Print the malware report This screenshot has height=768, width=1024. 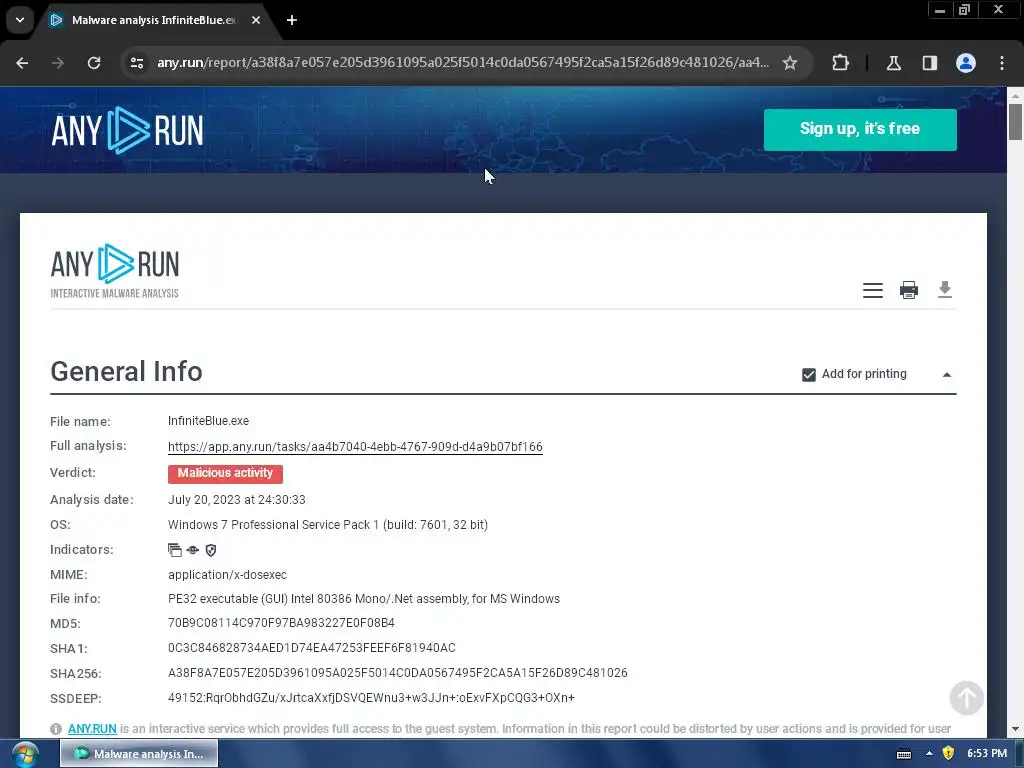tap(909, 290)
